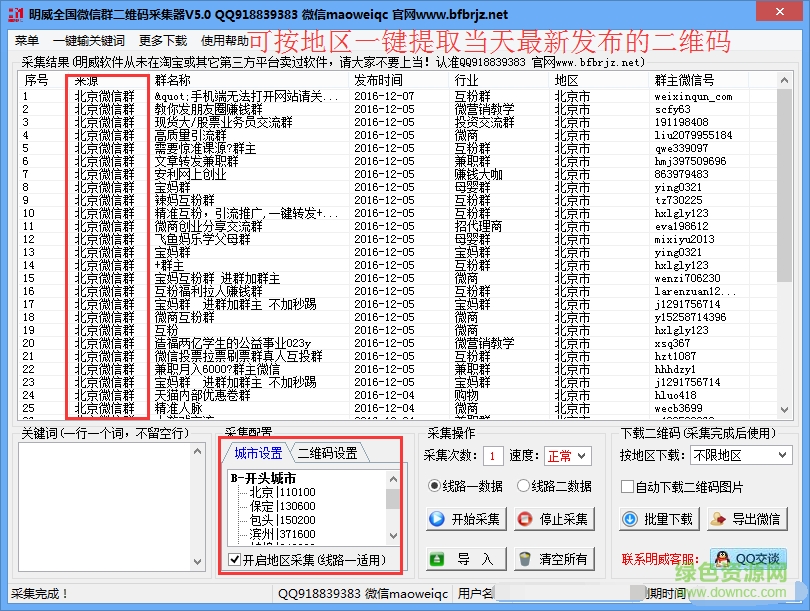Click the 导入 import icon button
This screenshot has width=810, height=611.
tap(438, 556)
